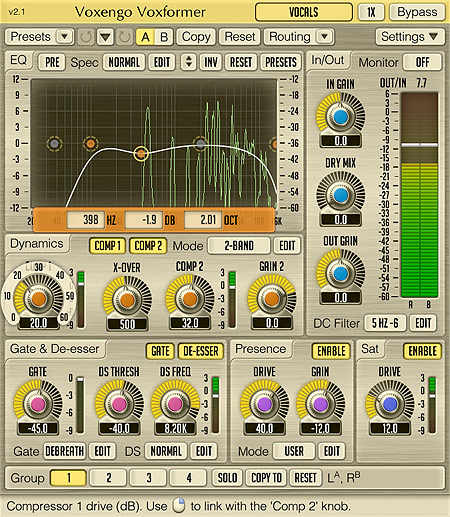The height and width of the screenshot is (517, 450).
Task: Click the DRY MIX knob
Action: point(340,195)
